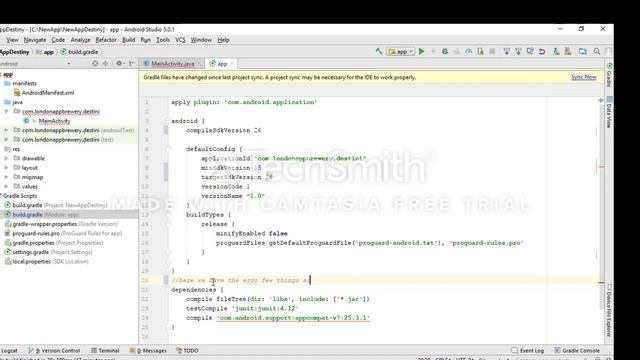
Task: Expand the mipmap folder
Action: click(7, 177)
